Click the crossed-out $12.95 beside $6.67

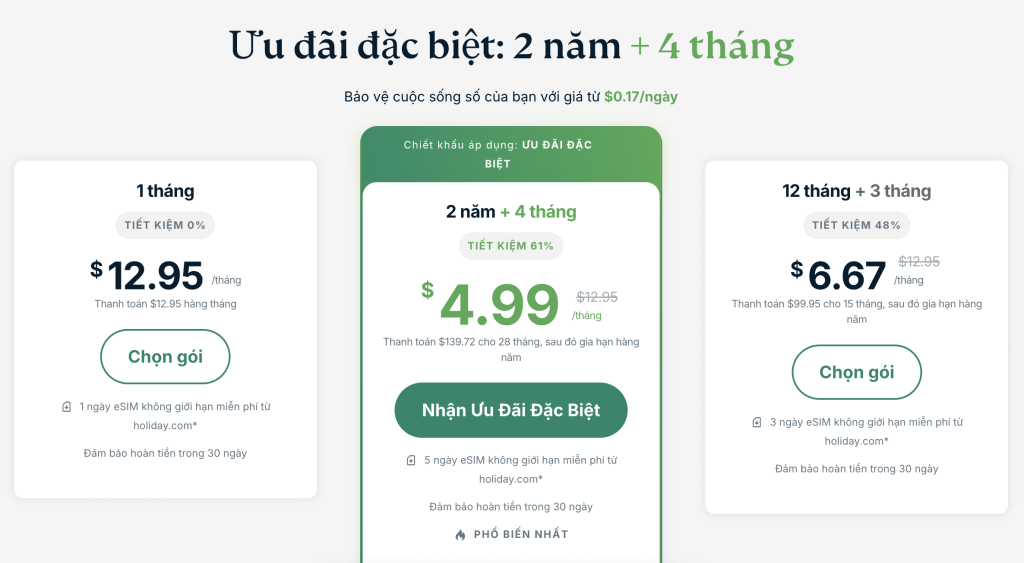[x=919, y=262]
